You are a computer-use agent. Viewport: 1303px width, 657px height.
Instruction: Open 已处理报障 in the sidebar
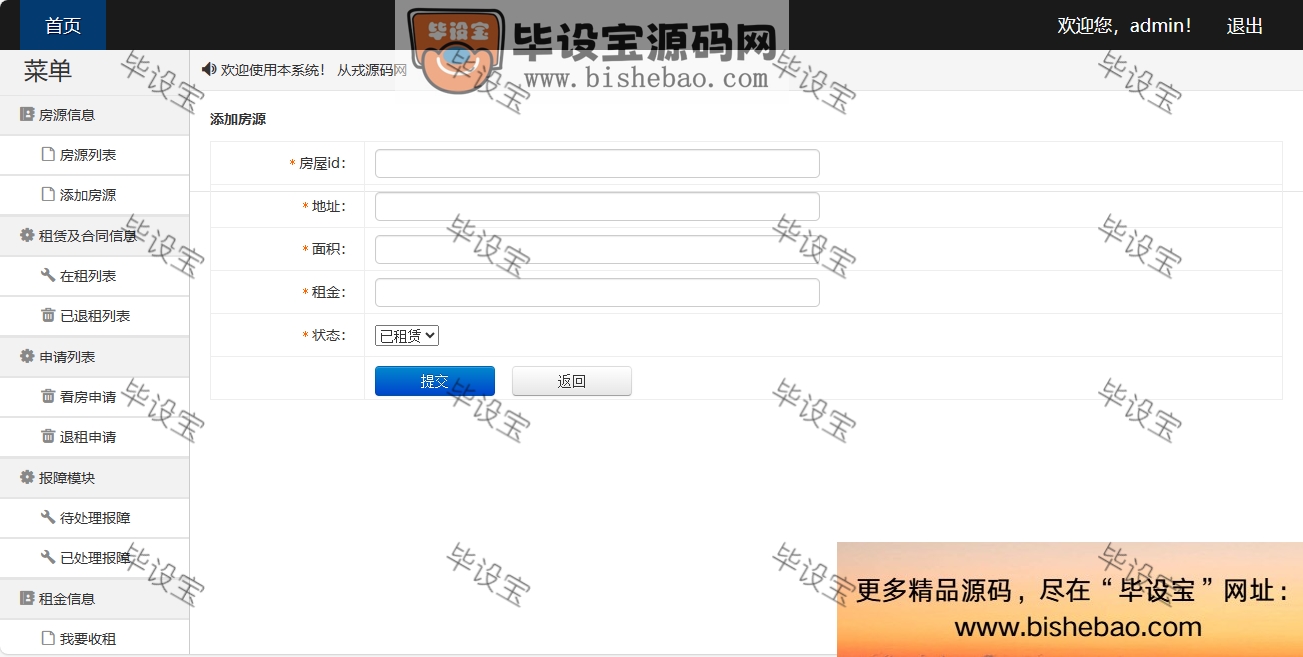(x=94, y=558)
